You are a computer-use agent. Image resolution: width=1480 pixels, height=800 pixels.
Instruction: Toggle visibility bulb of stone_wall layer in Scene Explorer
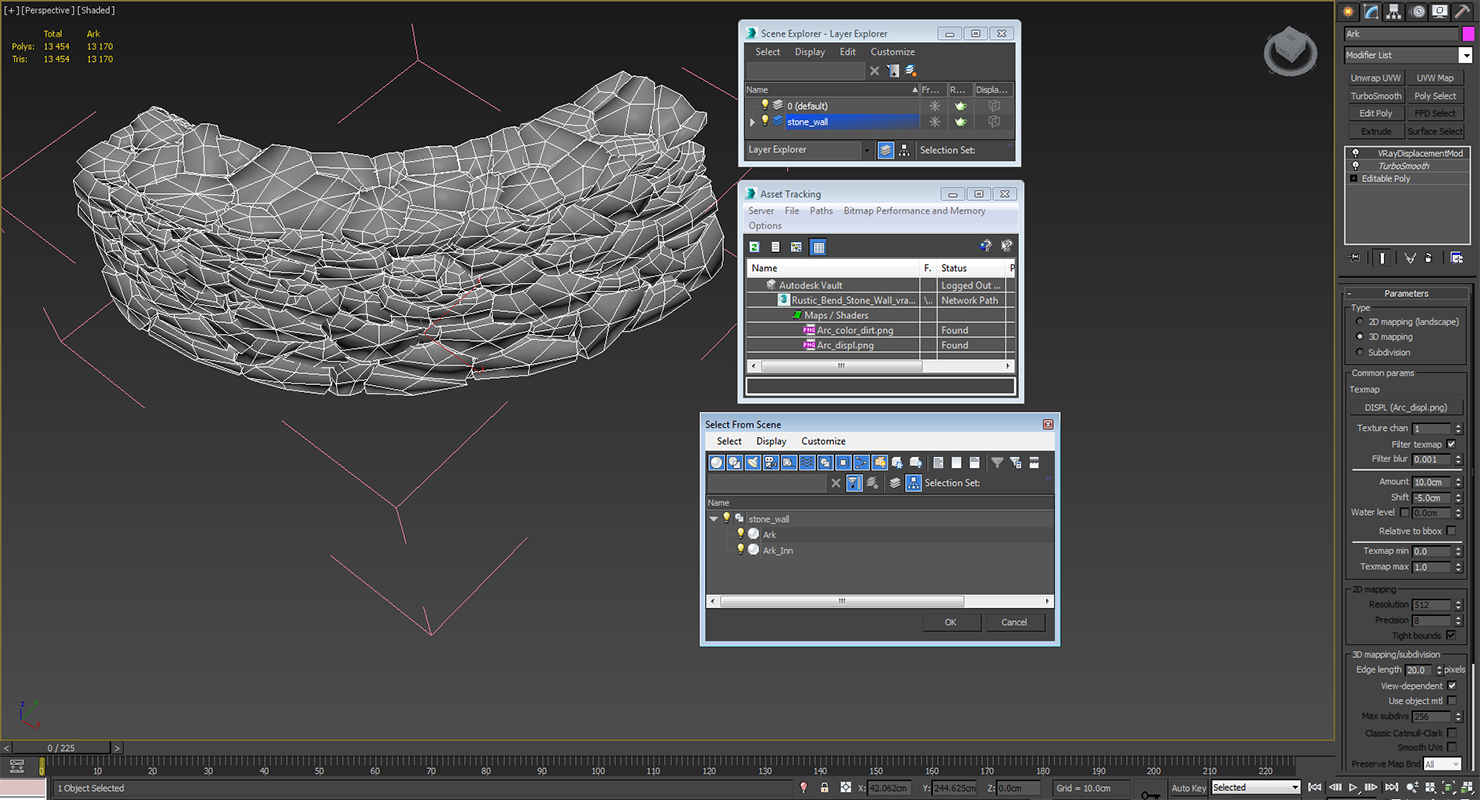[x=765, y=121]
